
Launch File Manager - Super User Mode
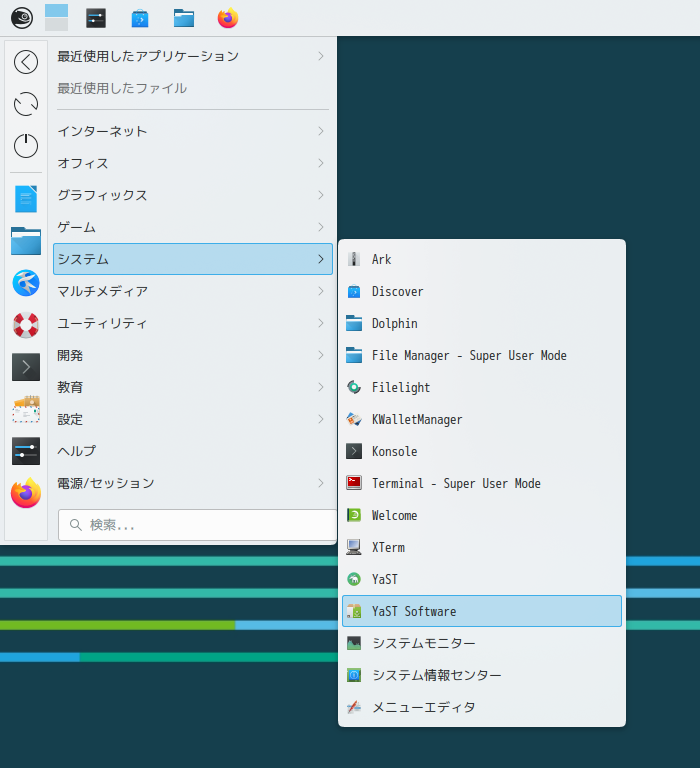(x=482, y=355)
